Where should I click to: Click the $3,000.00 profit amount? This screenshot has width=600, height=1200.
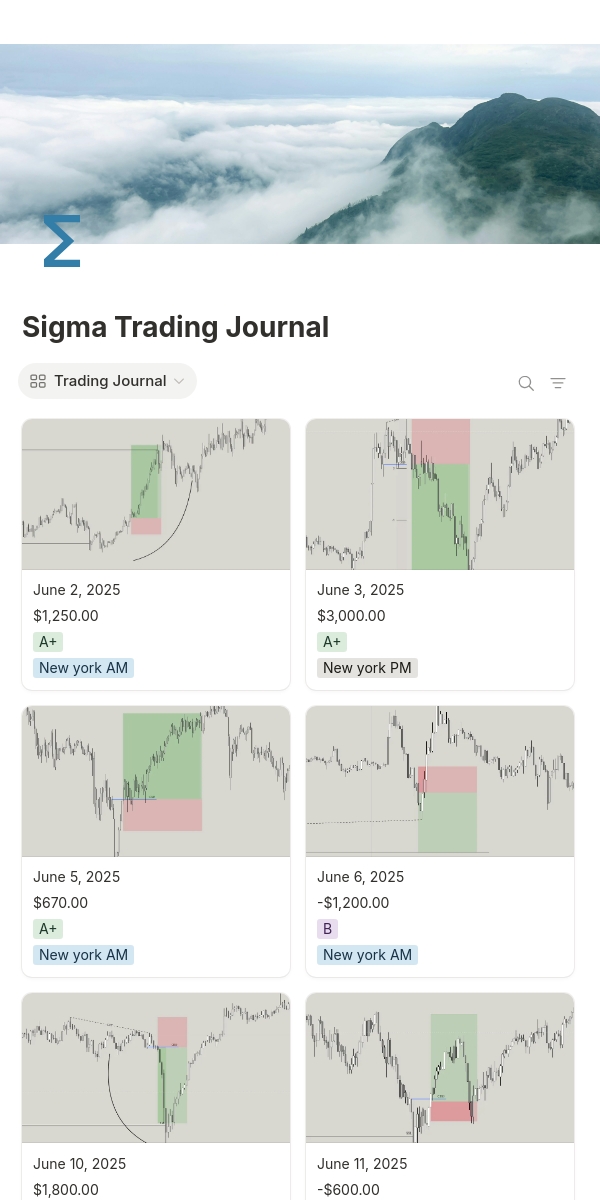pyautogui.click(x=351, y=616)
